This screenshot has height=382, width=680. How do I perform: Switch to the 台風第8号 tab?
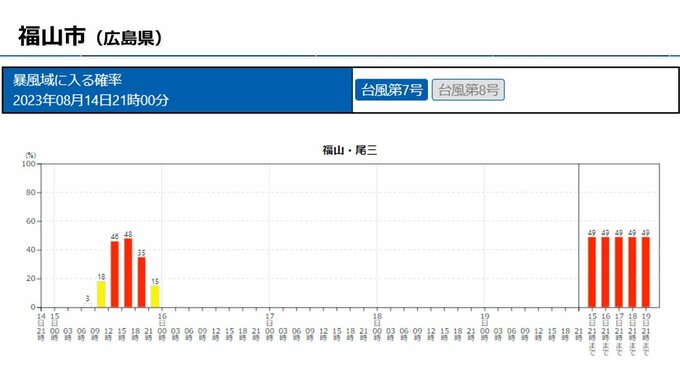point(468,90)
